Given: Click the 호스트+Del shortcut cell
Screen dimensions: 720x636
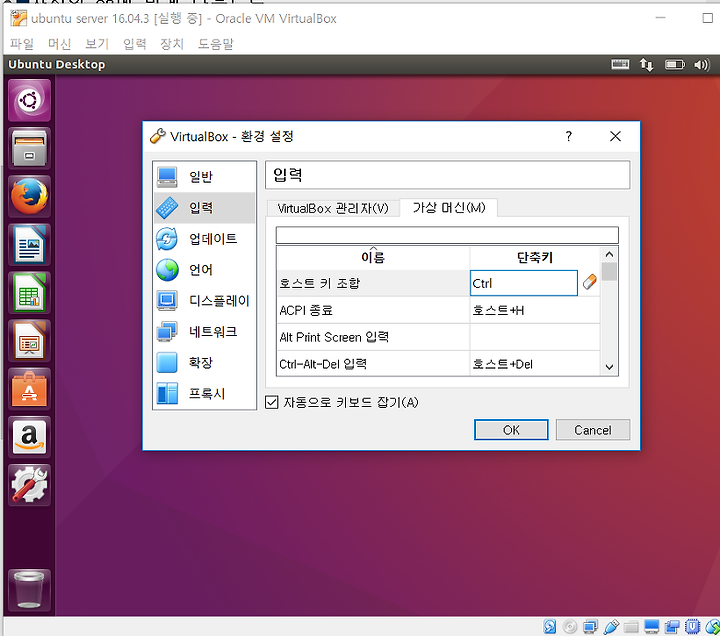Looking at the screenshot, I should tap(534, 364).
